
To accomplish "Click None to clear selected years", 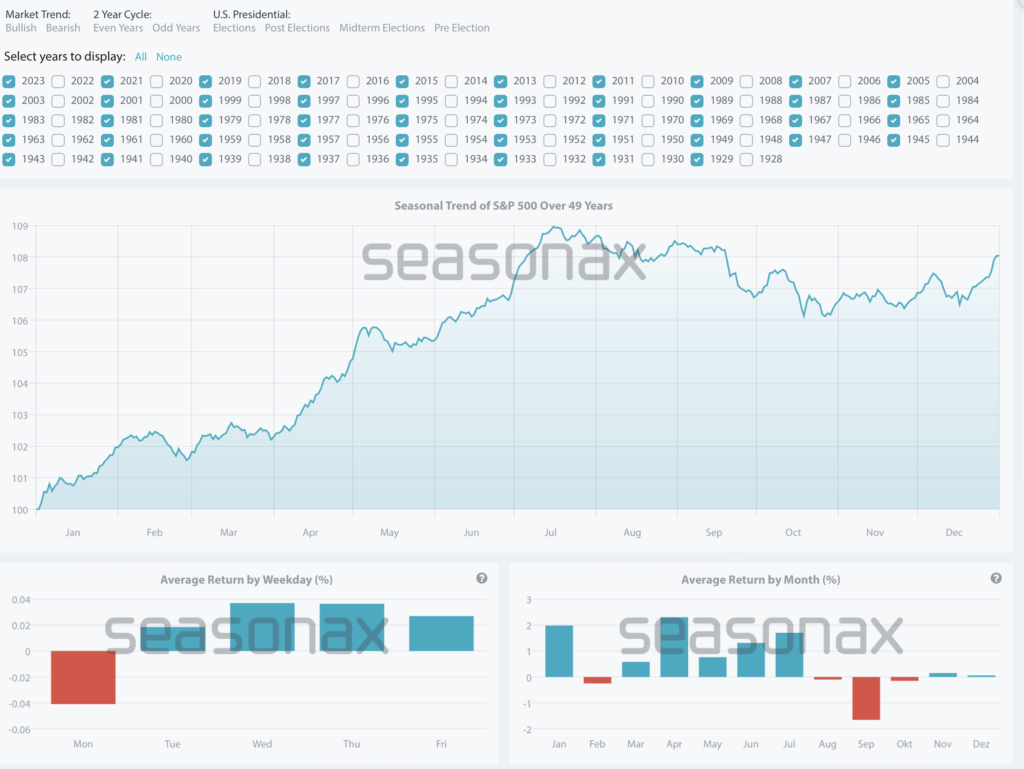I will point(169,57).
